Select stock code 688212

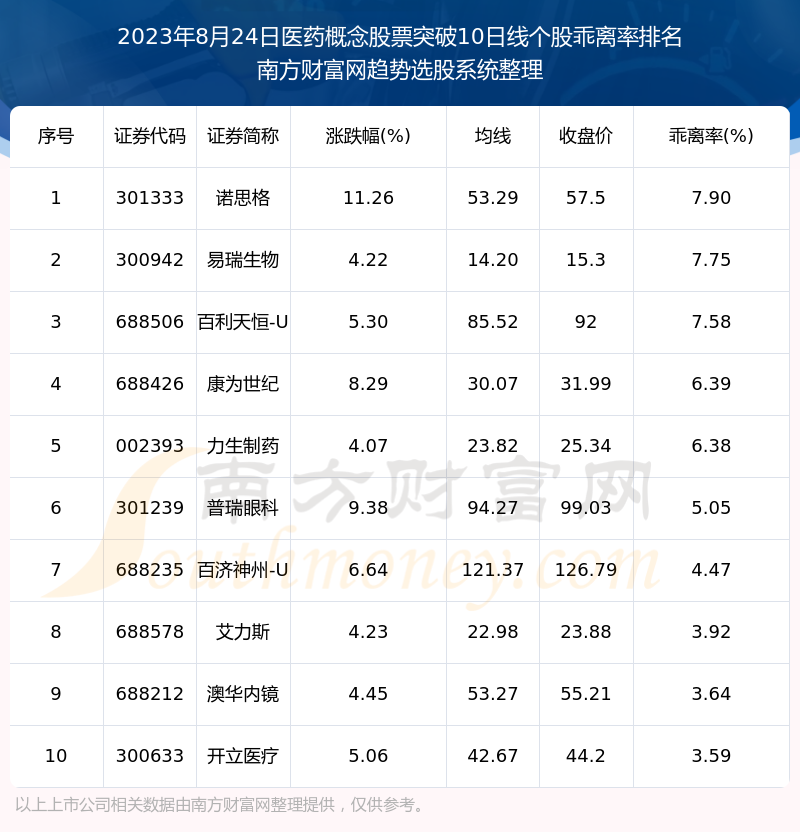[150, 695]
